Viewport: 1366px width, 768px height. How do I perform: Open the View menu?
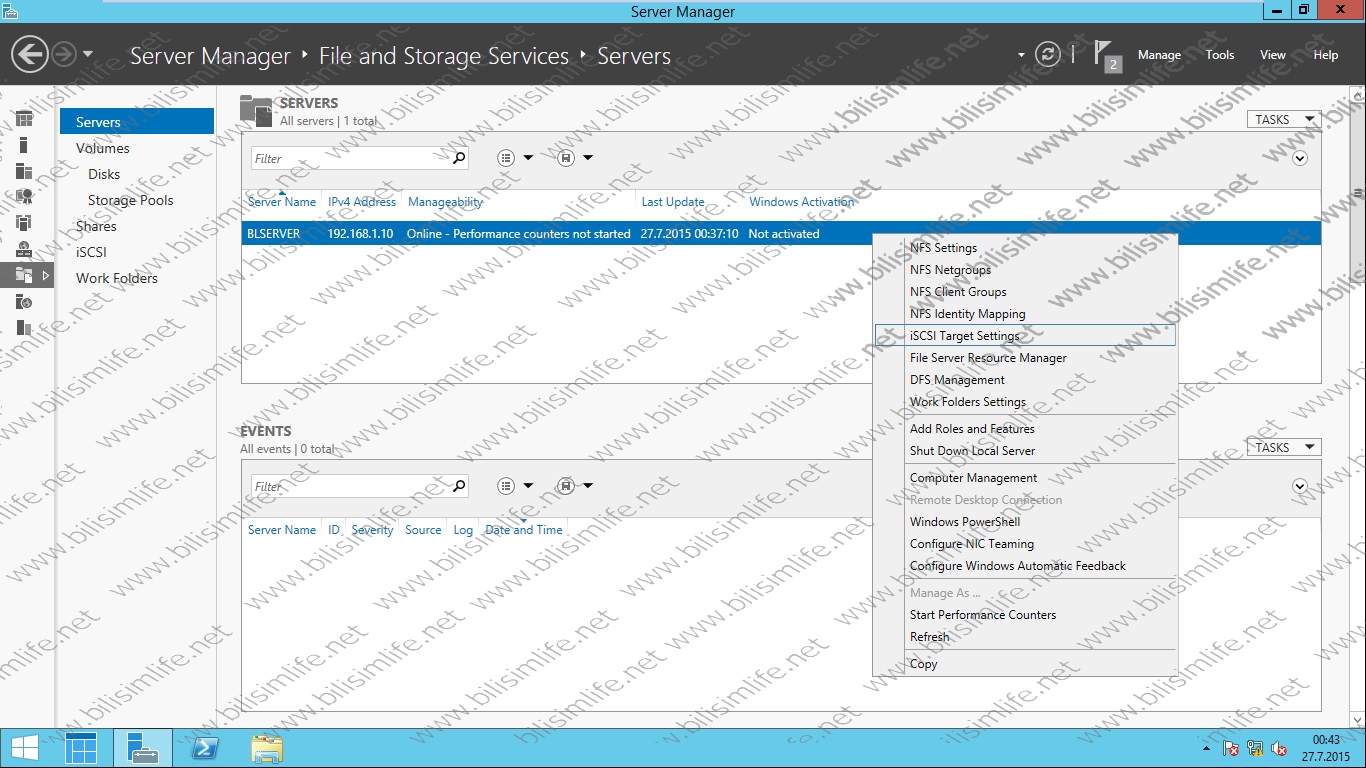click(x=1273, y=55)
